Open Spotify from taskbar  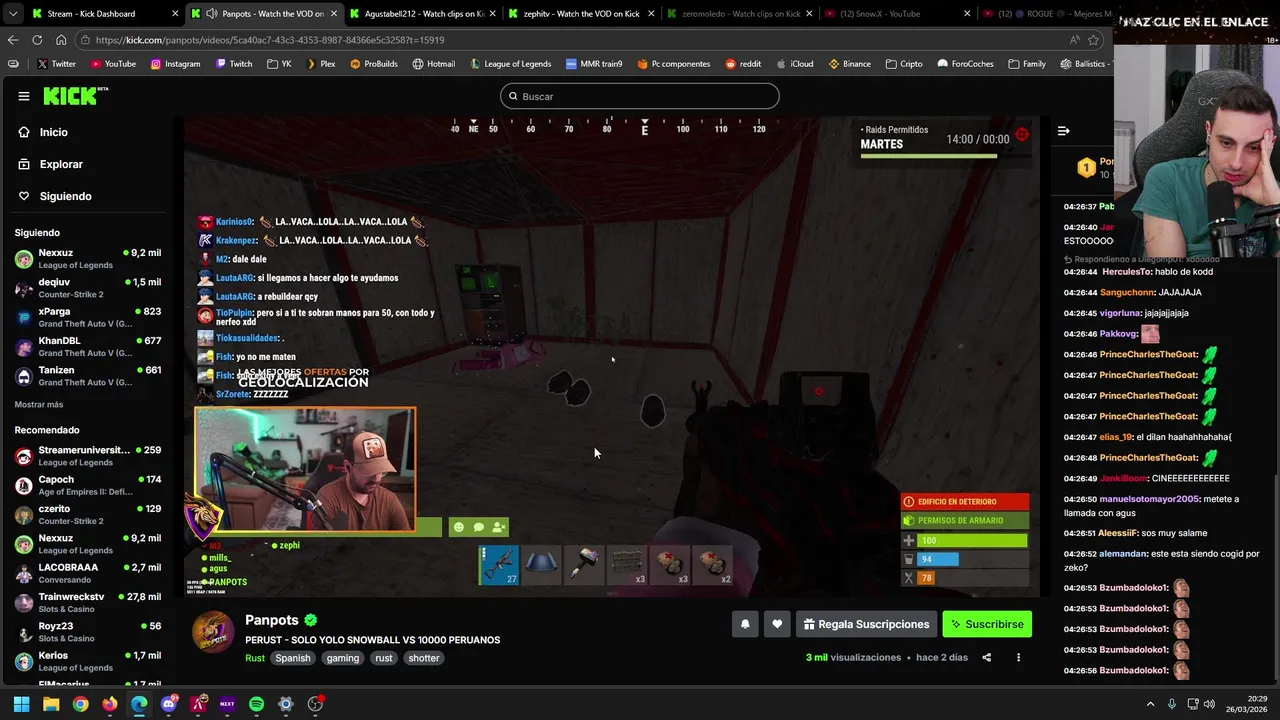[x=256, y=704]
